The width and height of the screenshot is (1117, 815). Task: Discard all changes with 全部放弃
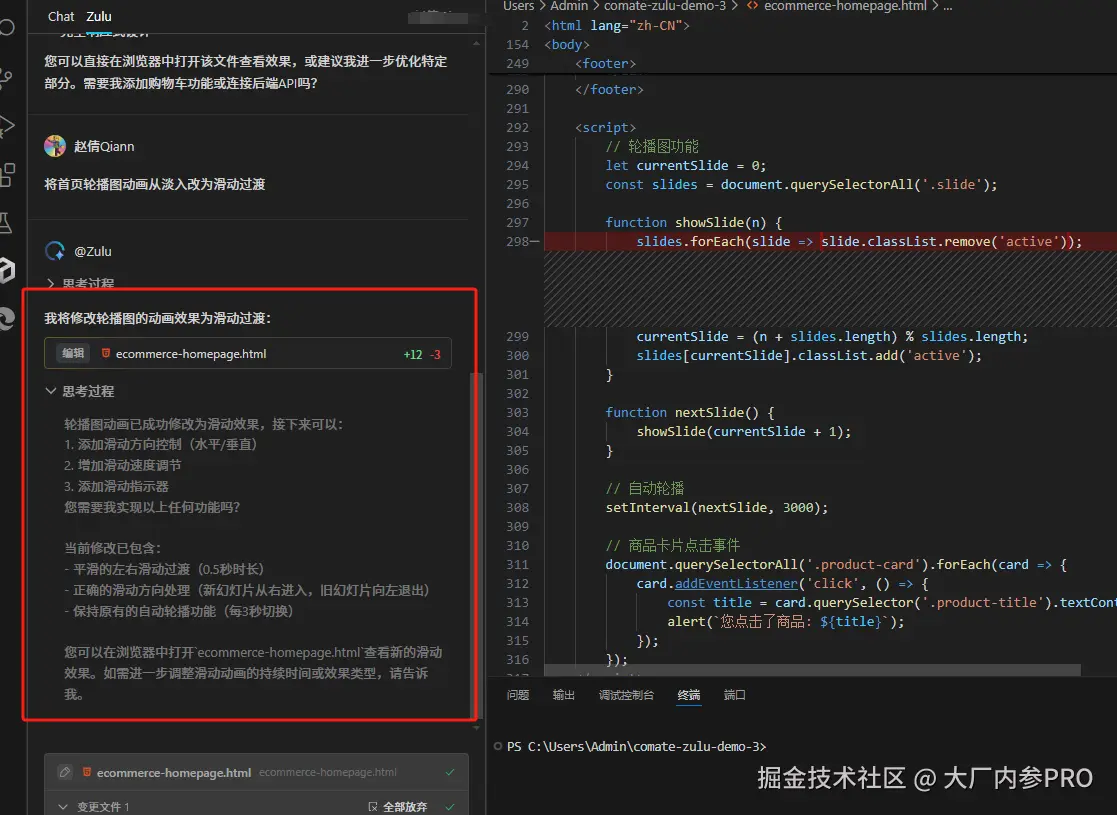pyautogui.click(x=405, y=806)
